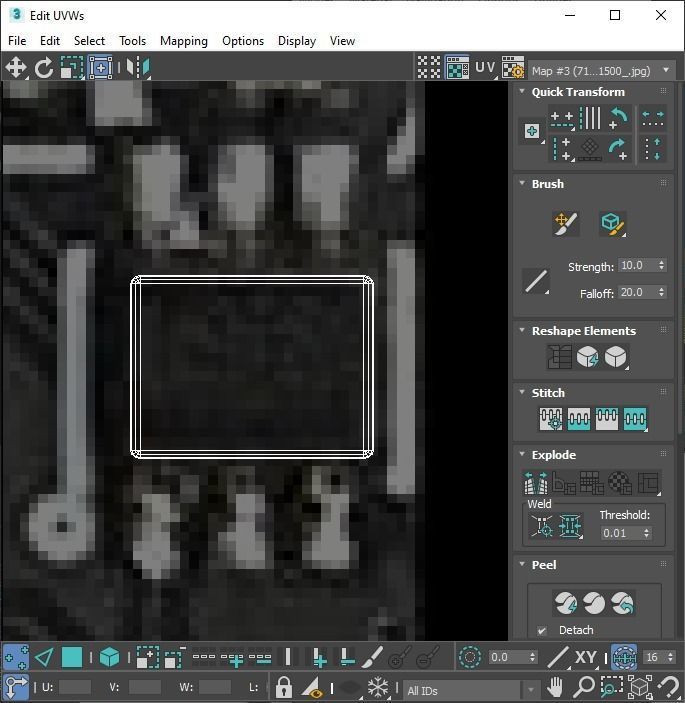Click Quick Peel icon

[x=566, y=603]
